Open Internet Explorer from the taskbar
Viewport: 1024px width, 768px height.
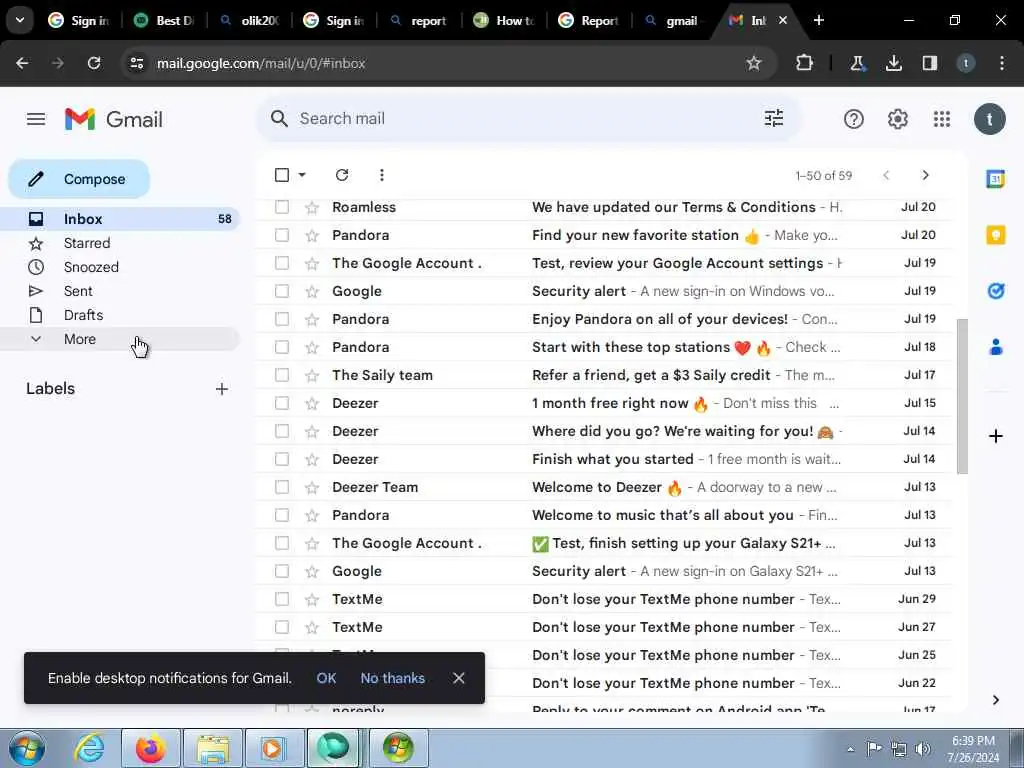(x=88, y=748)
